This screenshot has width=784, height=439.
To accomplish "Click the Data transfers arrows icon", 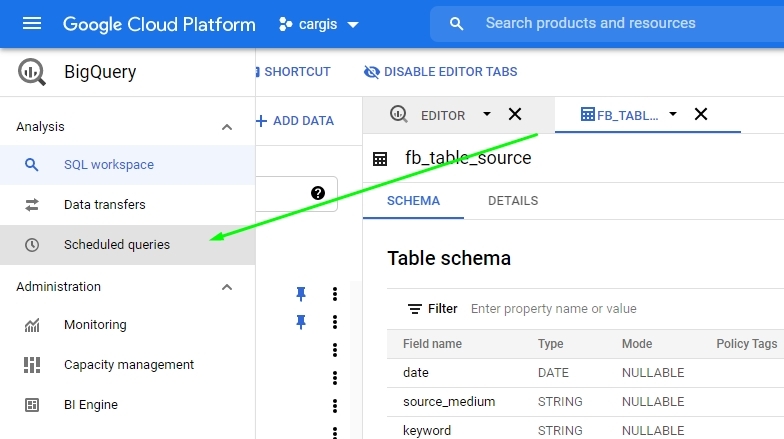I will 32,204.
